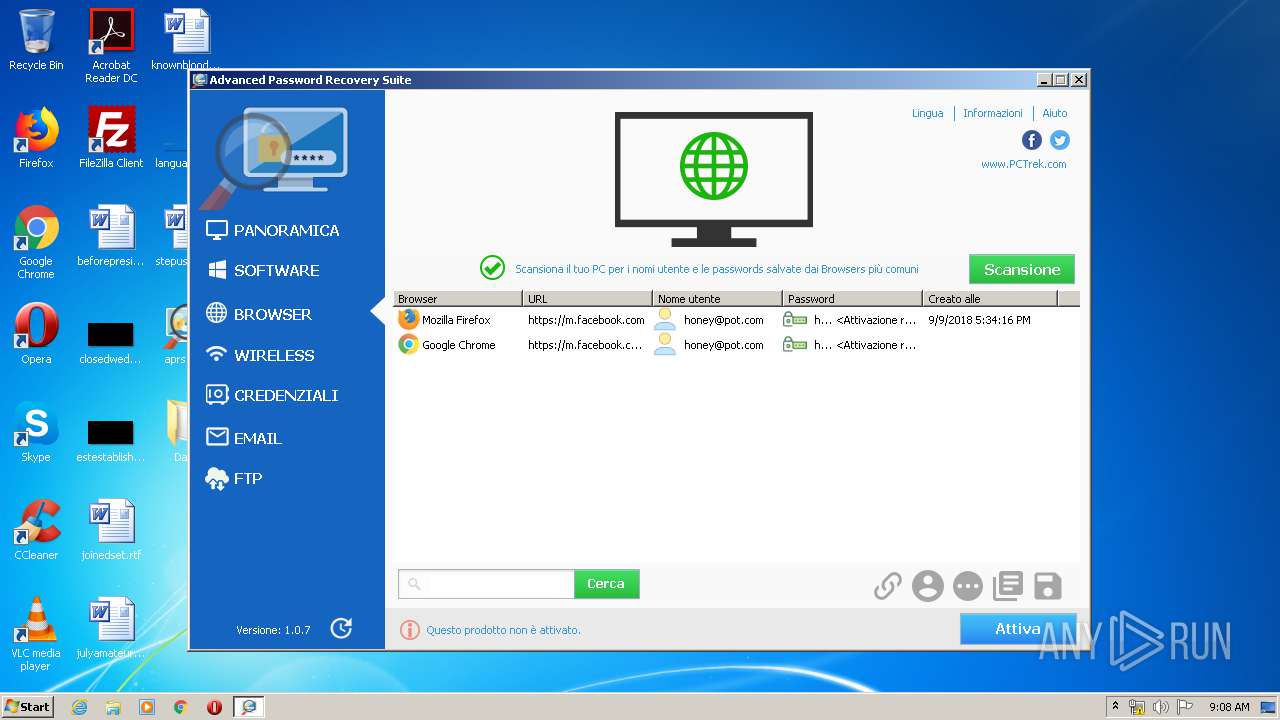The height and width of the screenshot is (720, 1280).
Task: Switch to the Panoramica section
Action: pos(272,230)
